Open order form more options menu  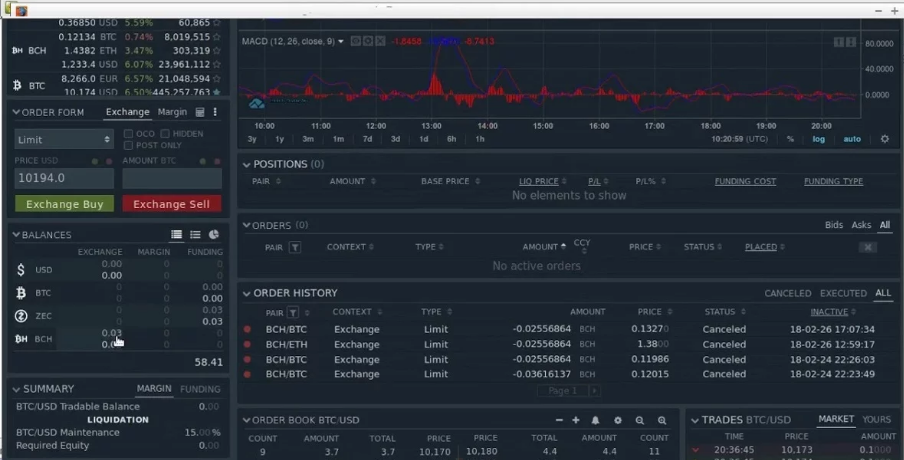pos(215,112)
